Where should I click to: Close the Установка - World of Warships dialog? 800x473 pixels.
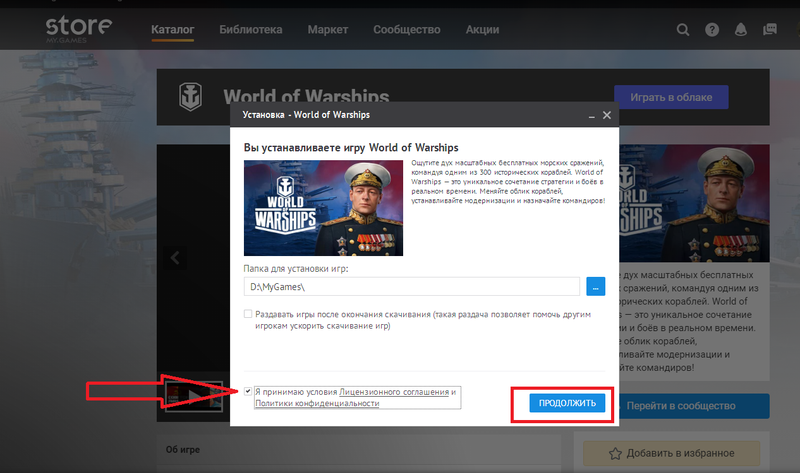click(607, 115)
